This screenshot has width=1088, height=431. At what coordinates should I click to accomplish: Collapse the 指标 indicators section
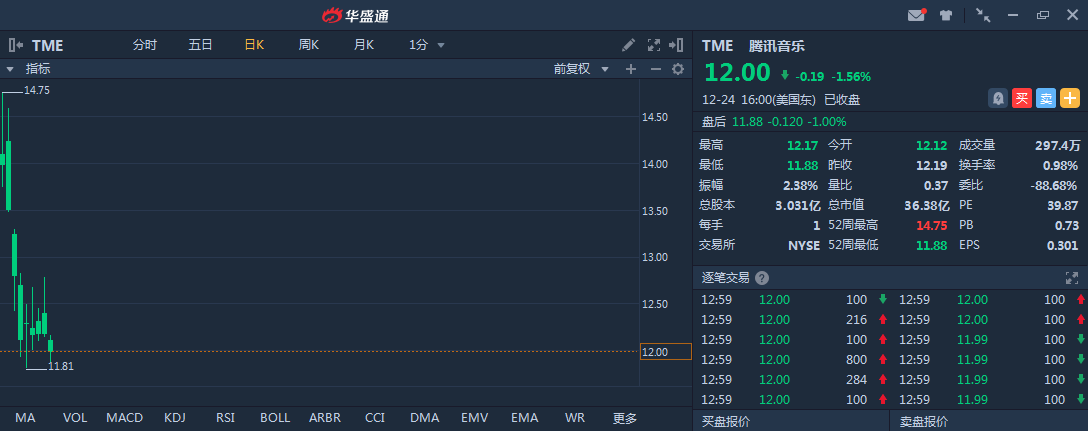10,69
